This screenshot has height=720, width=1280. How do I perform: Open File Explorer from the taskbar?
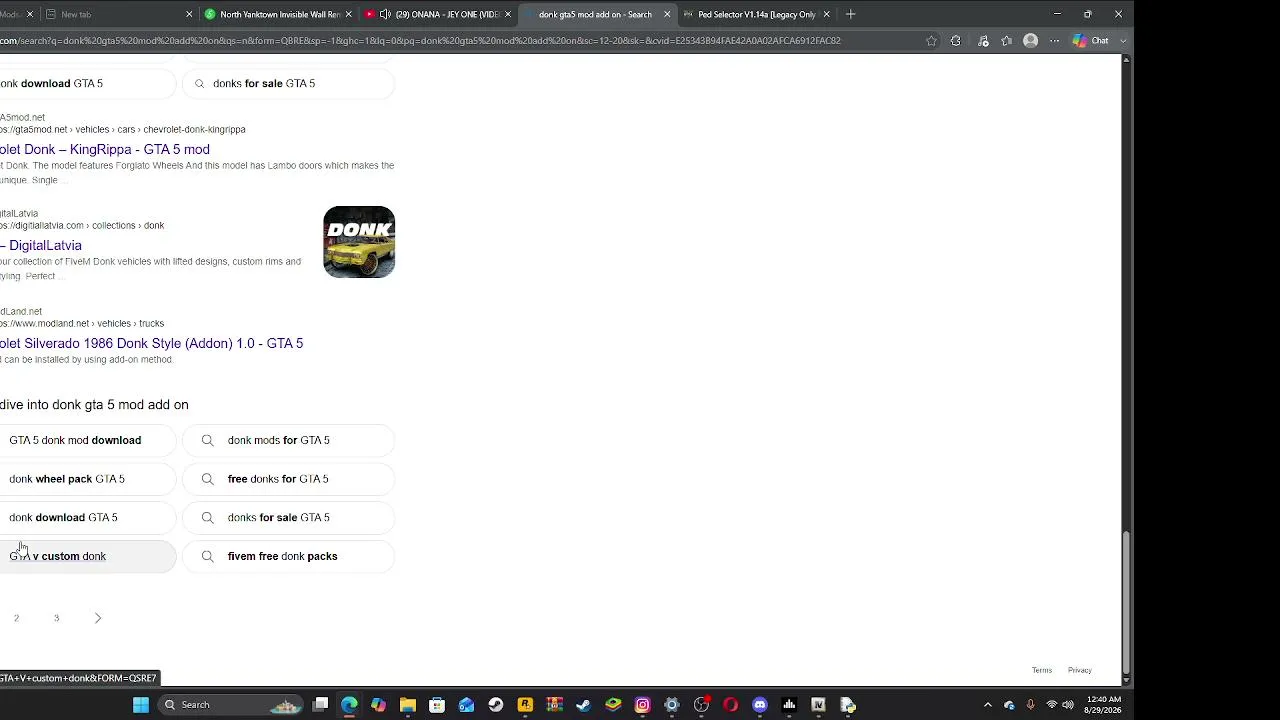coord(408,705)
